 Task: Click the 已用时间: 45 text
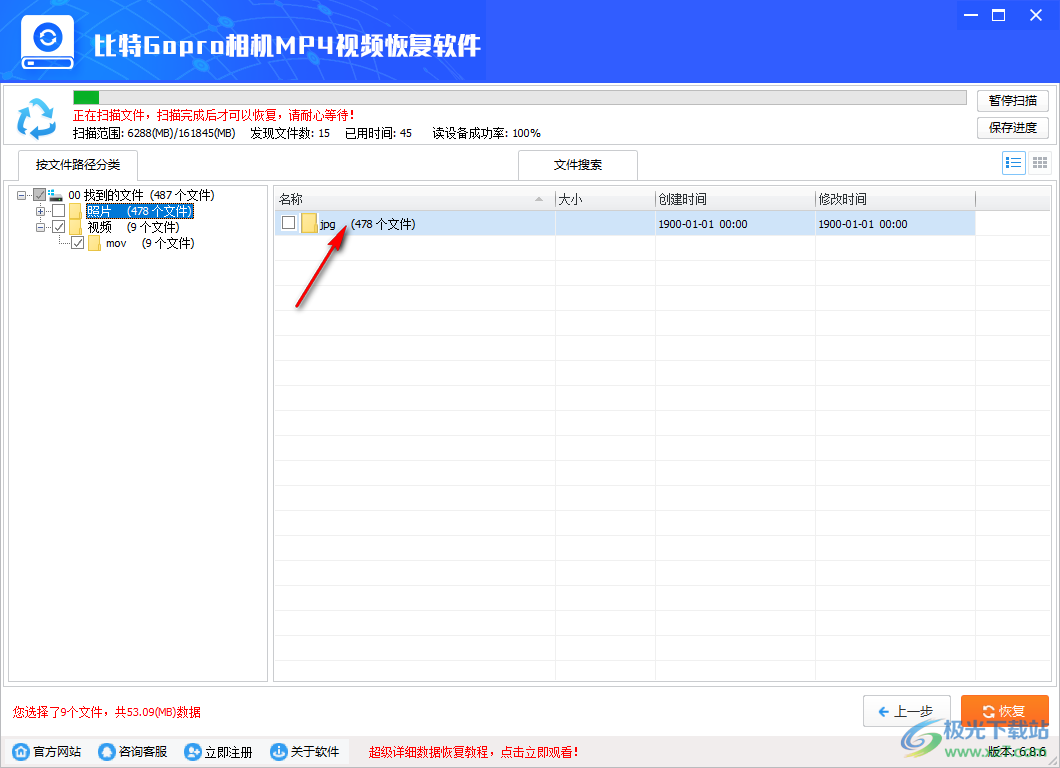click(x=378, y=133)
